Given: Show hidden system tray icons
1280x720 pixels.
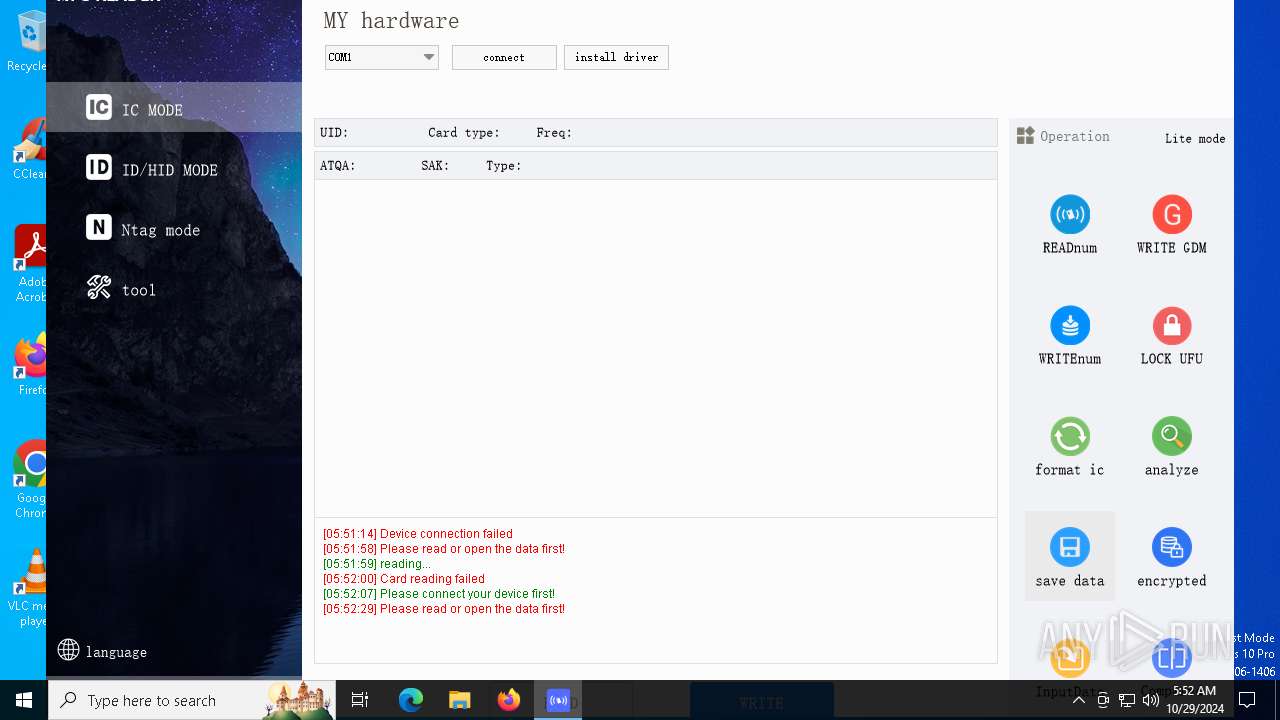Looking at the screenshot, I should pyautogui.click(x=1079, y=700).
